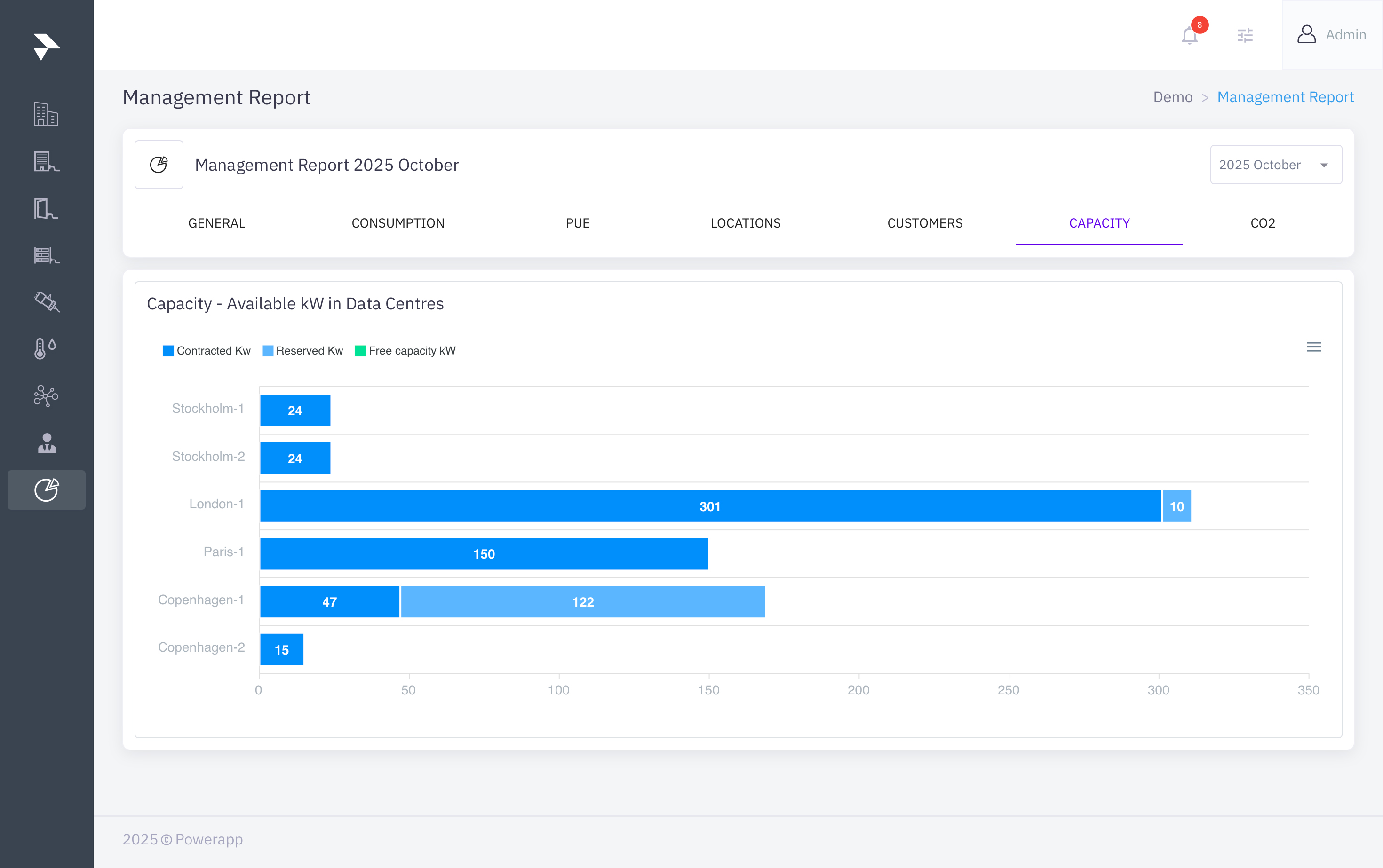Click the power plug sidebar icon

tap(46, 301)
